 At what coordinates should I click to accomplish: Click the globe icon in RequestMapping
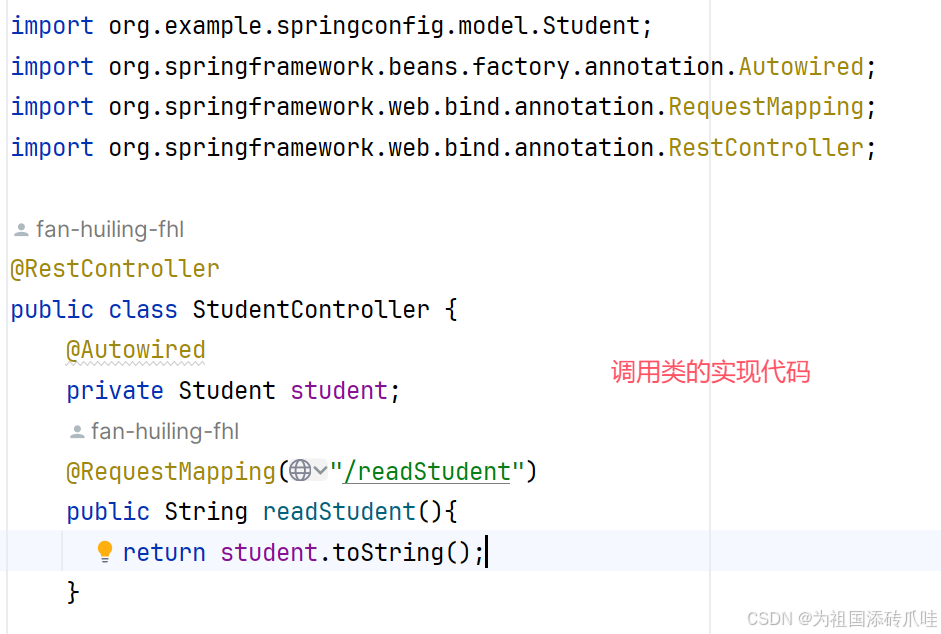click(x=300, y=470)
